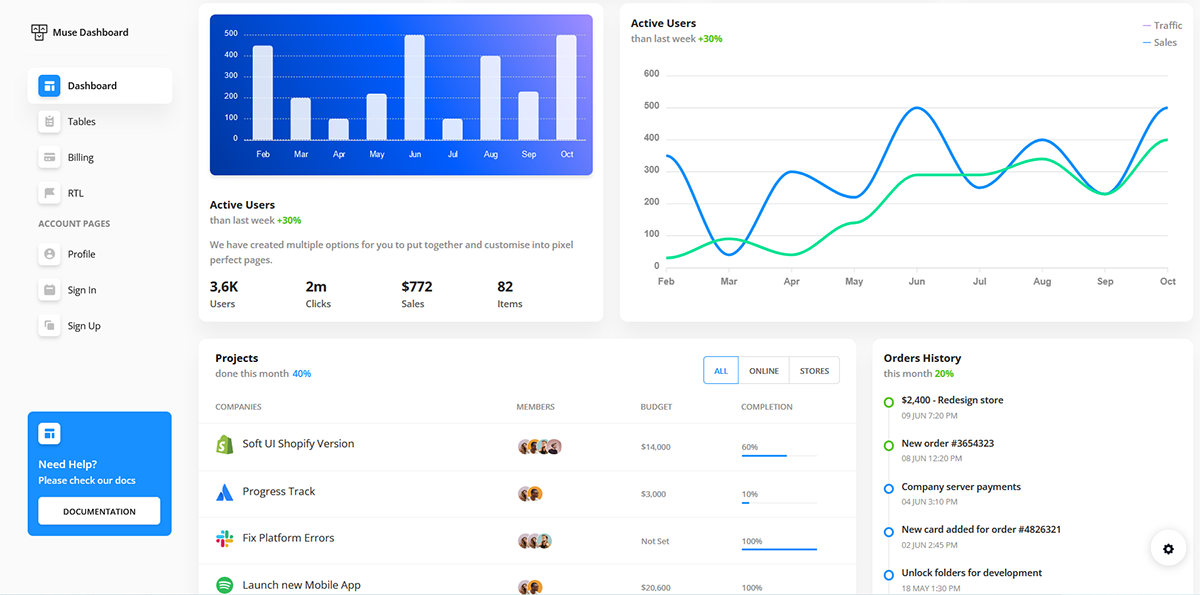Click the 3,6K Users statistic

(x=224, y=294)
